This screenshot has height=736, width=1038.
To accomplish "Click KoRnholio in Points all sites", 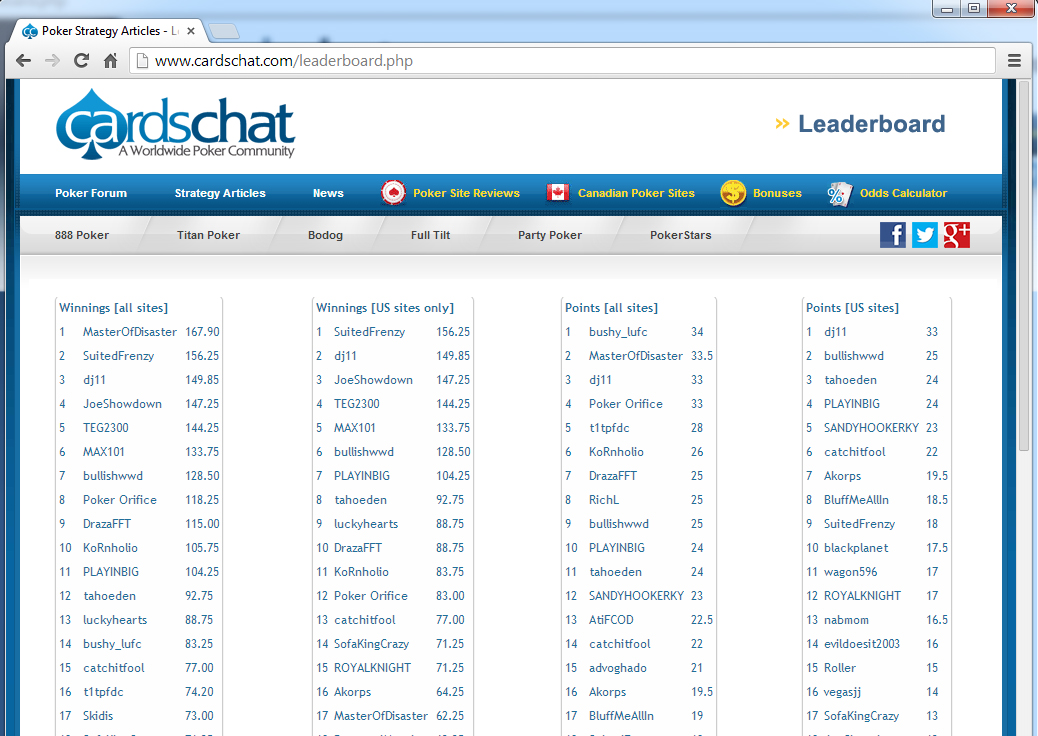I will pyautogui.click(x=616, y=452).
